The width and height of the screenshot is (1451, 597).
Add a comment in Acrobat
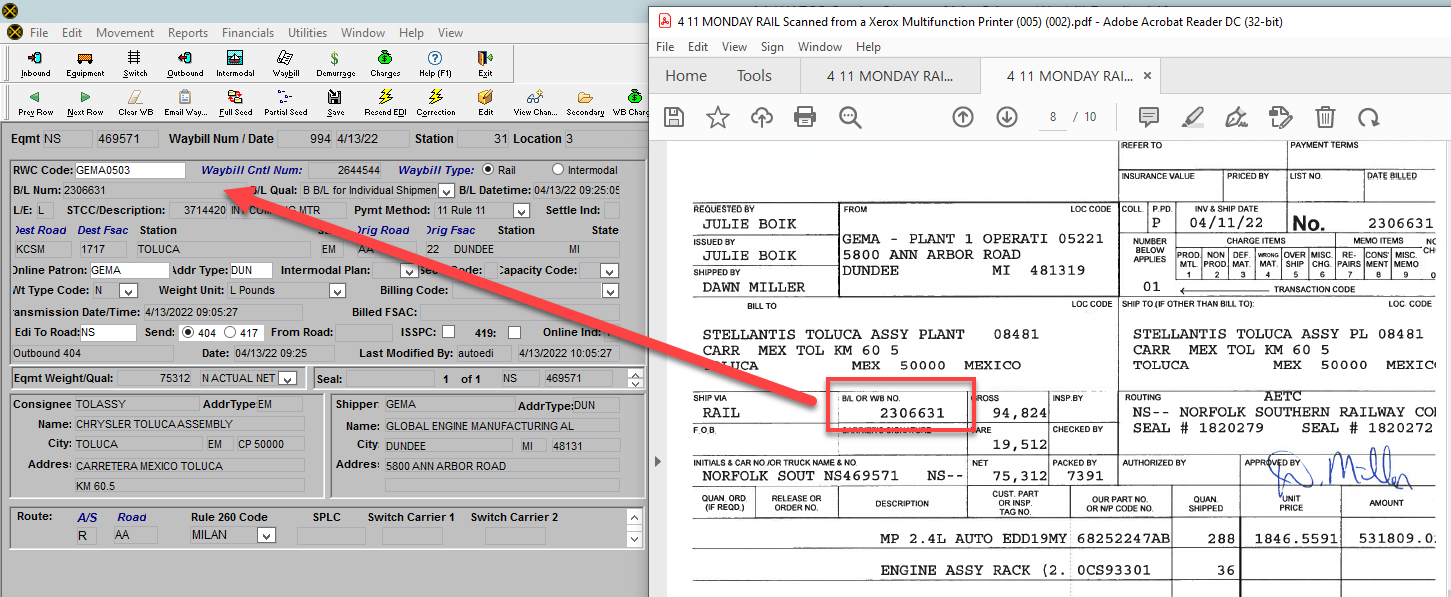1149,118
